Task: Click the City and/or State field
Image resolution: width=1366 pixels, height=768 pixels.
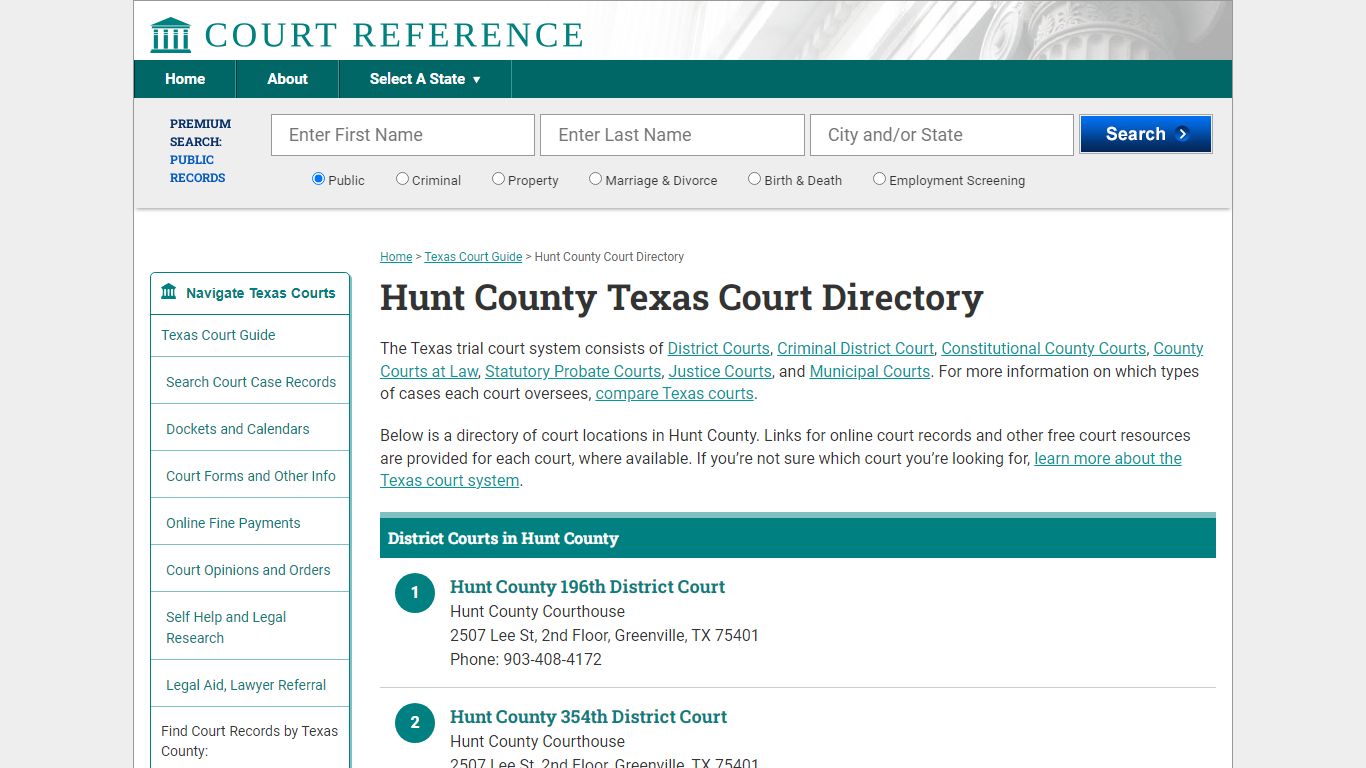Action: coord(942,135)
